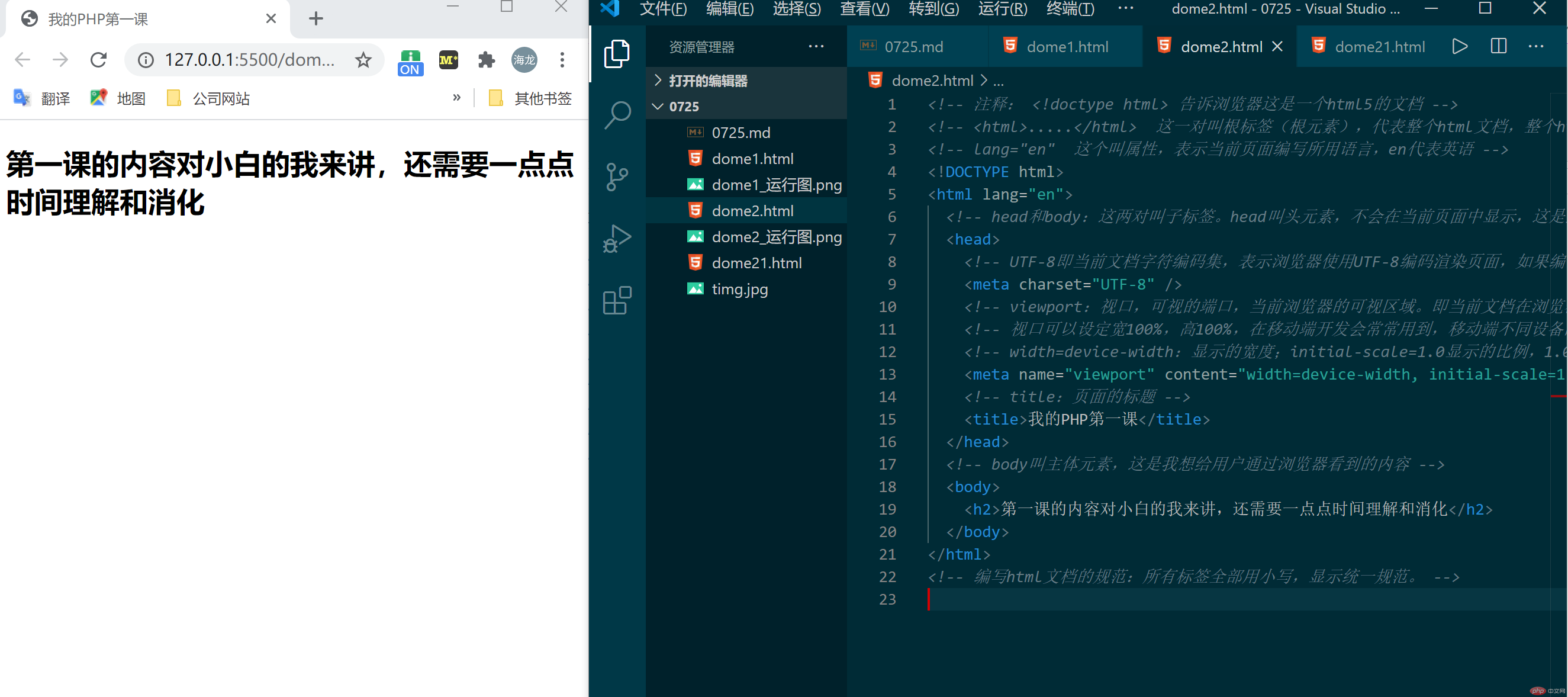
Task: Open dome21.html in the file tree
Action: (746, 264)
